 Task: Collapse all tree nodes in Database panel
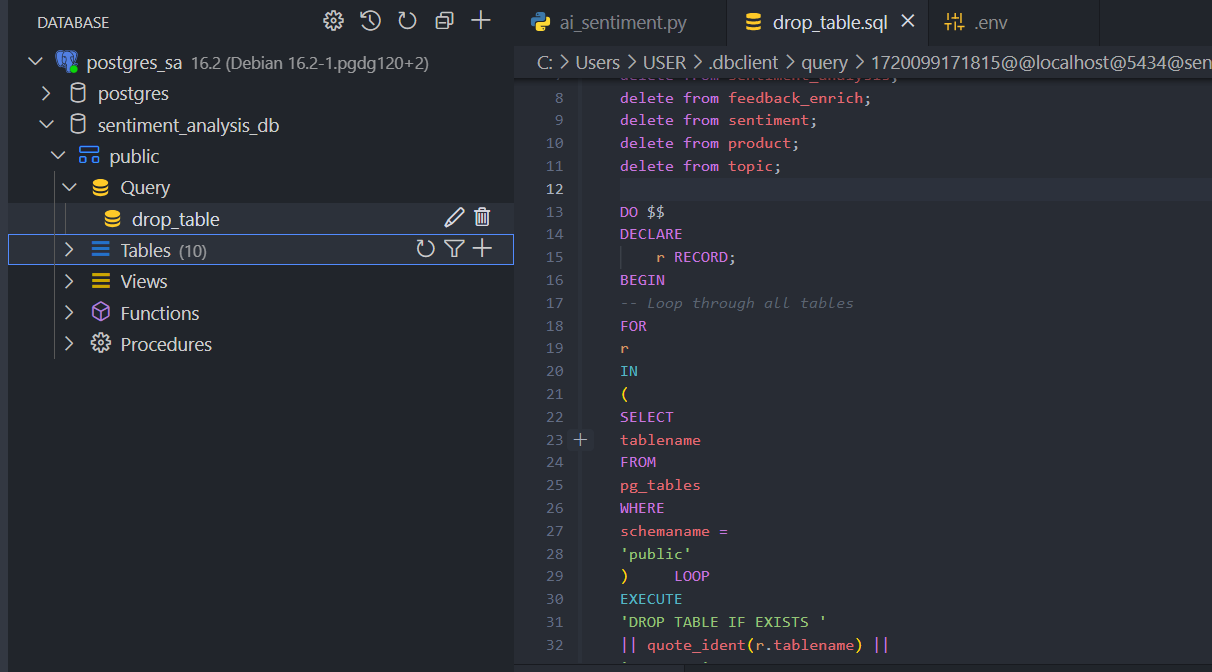pos(444,21)
